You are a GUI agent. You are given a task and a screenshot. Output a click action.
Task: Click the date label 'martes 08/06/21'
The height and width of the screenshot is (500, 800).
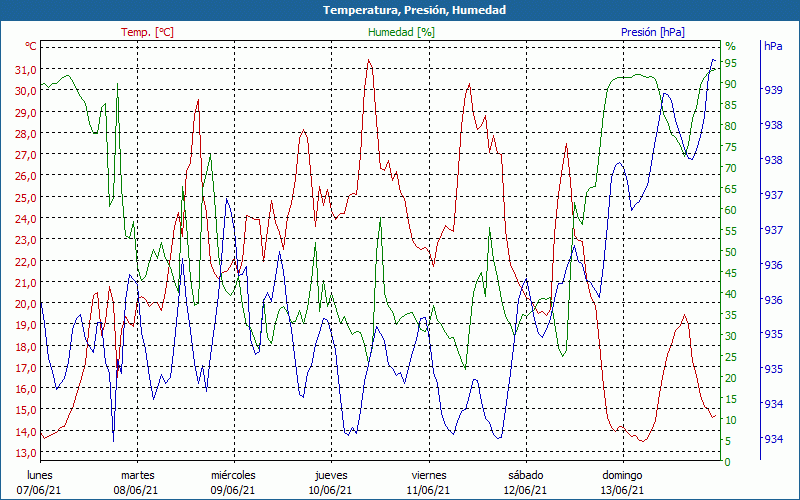pos(136,483)
